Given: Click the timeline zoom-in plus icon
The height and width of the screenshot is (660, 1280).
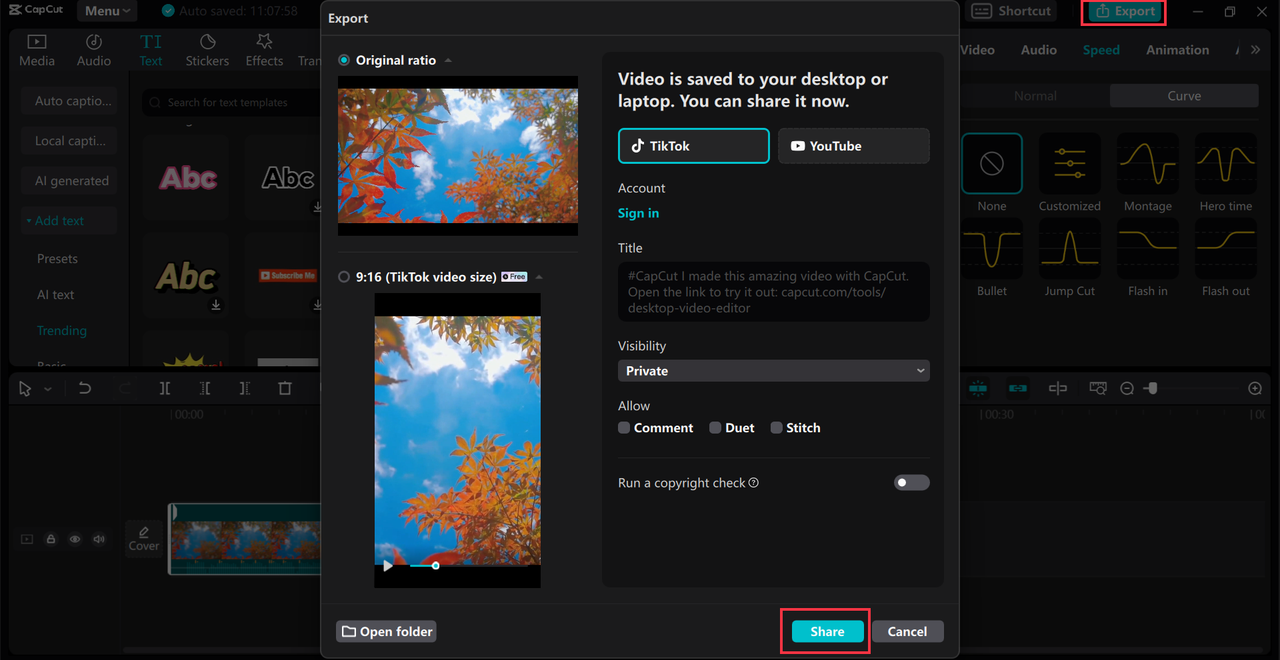Looking at the screenshot, I should [x=1255, y=388].
